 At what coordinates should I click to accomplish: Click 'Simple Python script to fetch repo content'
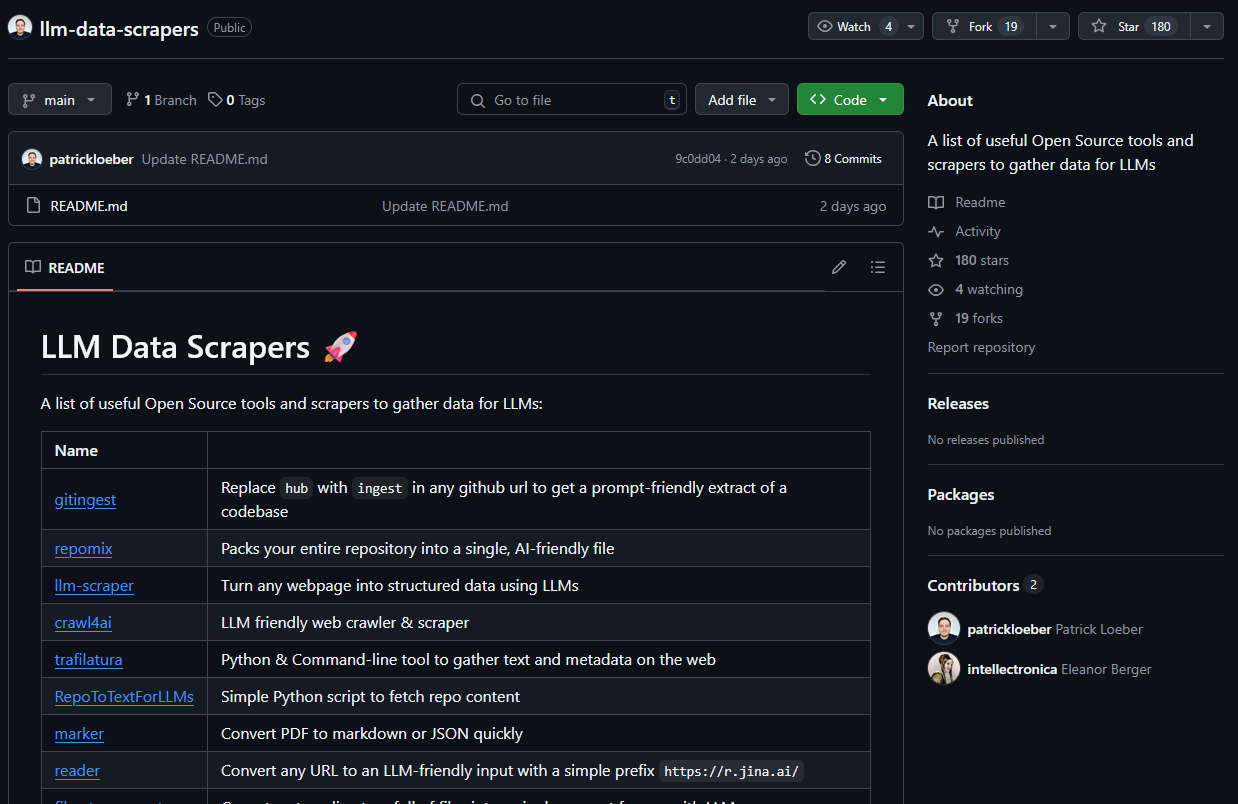pos(371,696)
